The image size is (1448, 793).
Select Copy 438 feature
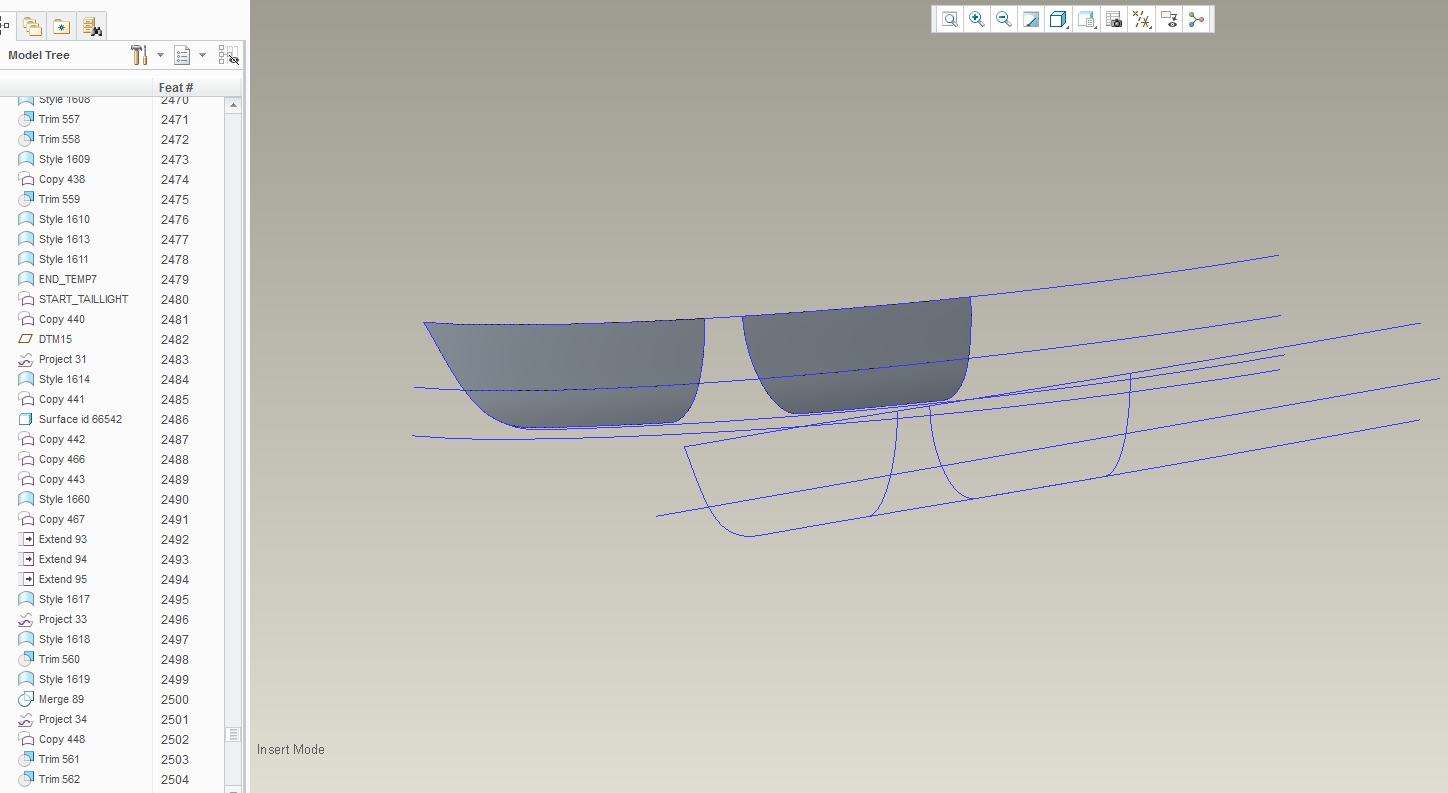coord(62,179)
